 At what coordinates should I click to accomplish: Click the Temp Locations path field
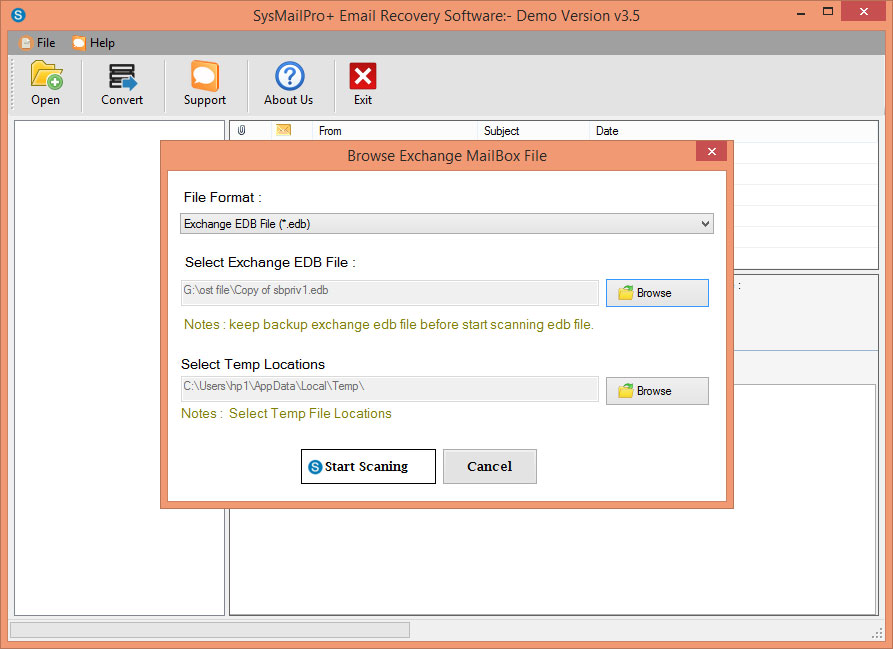click(x=390, y=388)
